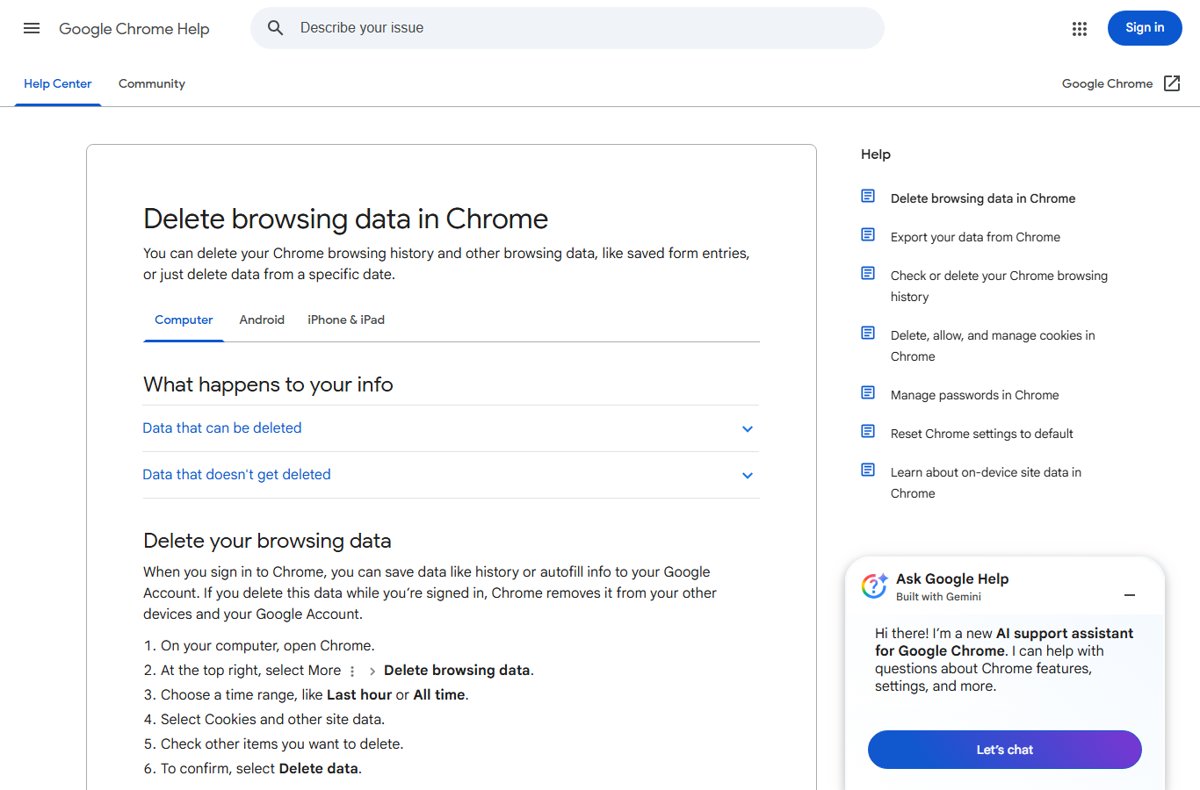
Task: Open Export your data from Chrome article
Action: 975,237
